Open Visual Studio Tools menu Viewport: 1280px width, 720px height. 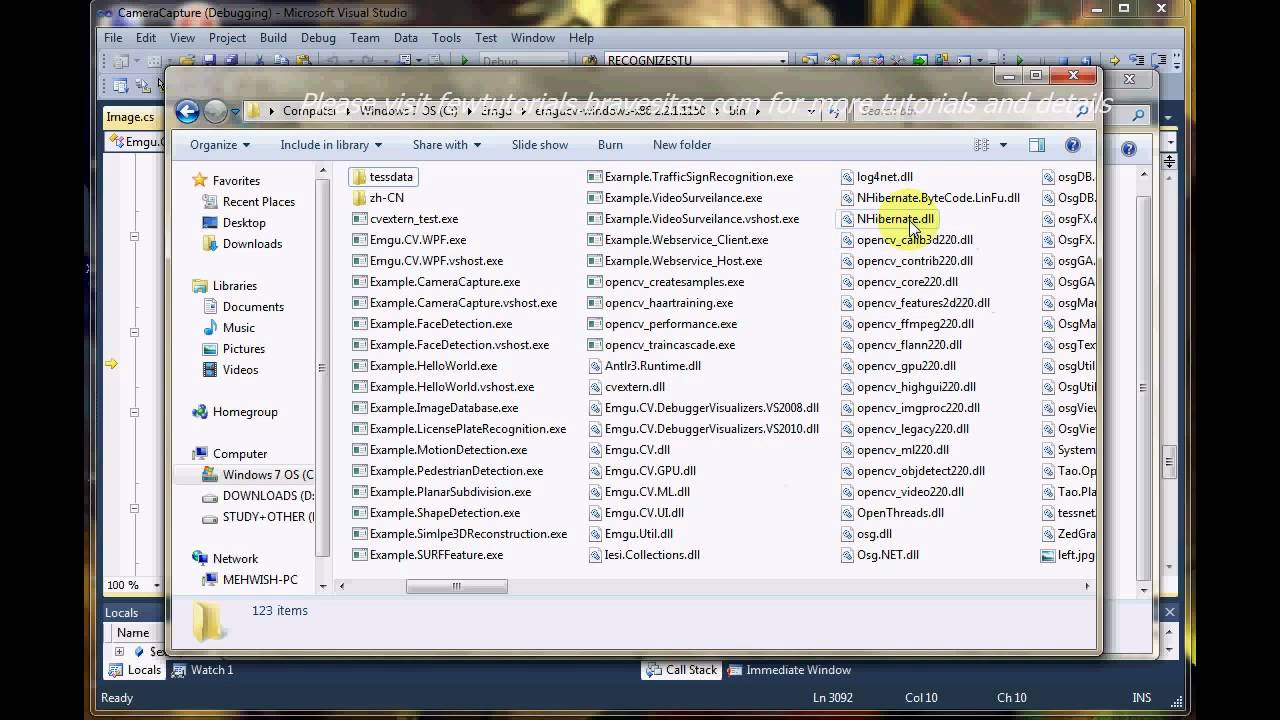tap(446, 38)
